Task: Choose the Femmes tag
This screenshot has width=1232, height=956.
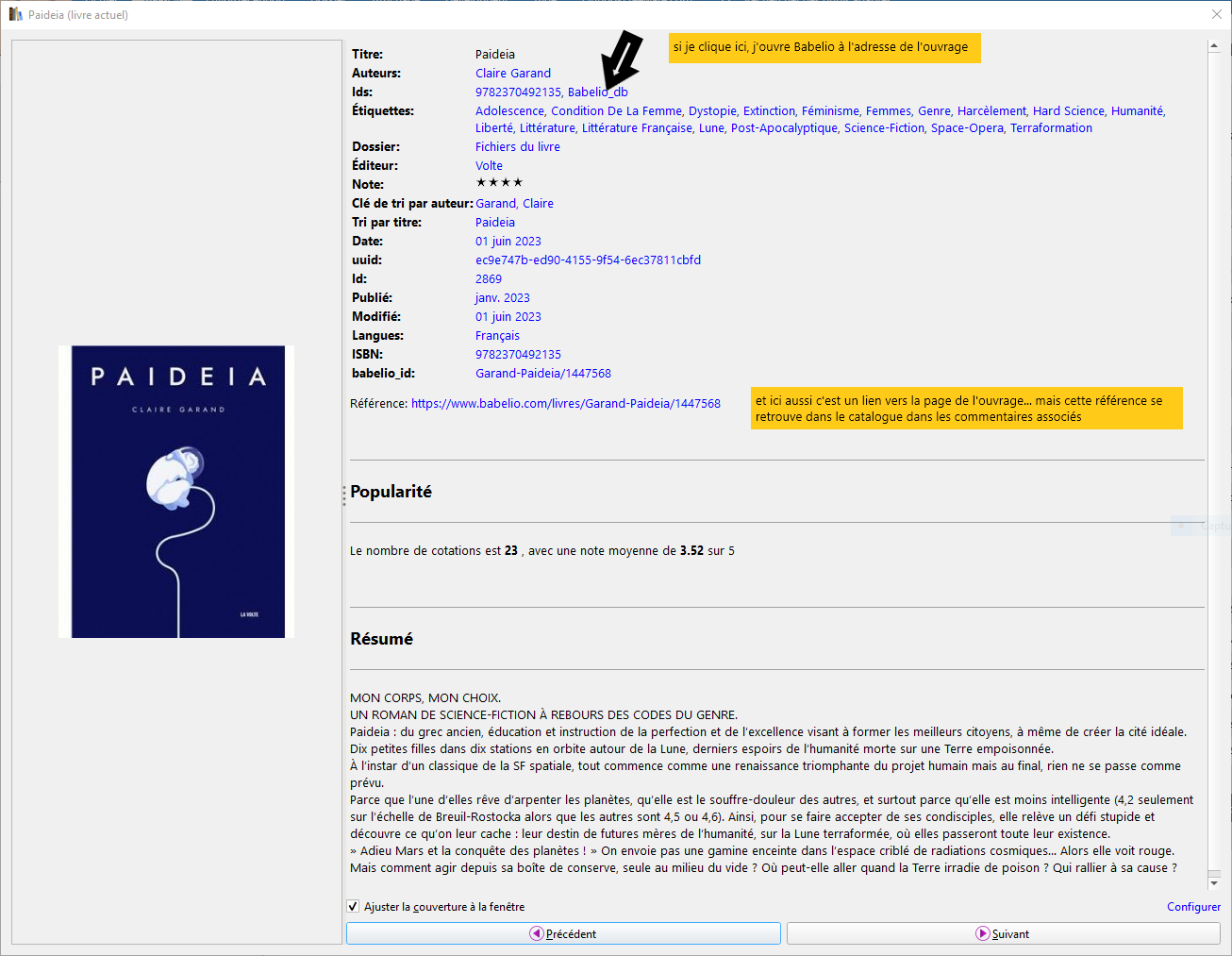Action: (889, 110)
